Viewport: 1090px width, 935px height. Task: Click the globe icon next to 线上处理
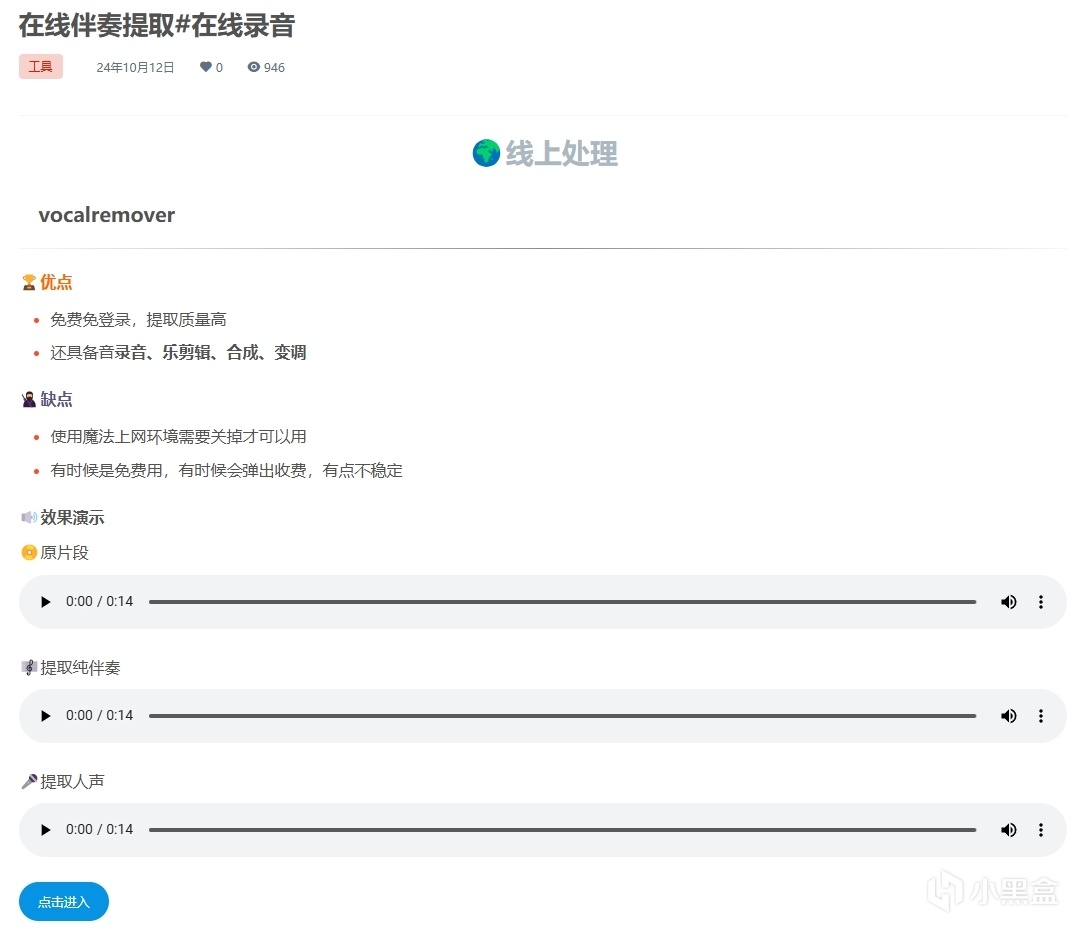pyautogui.click(x=486, y=153)
